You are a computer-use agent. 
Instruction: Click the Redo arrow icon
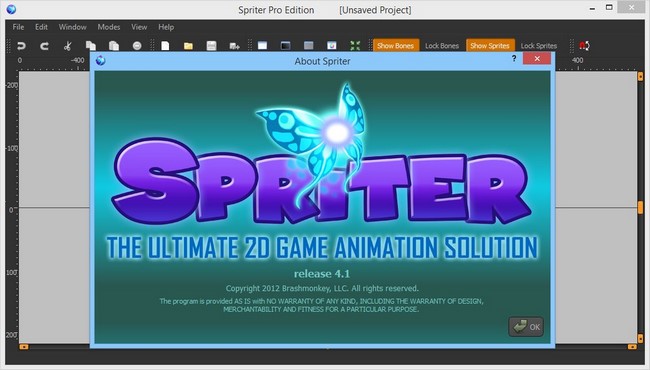tap(44, 46)
